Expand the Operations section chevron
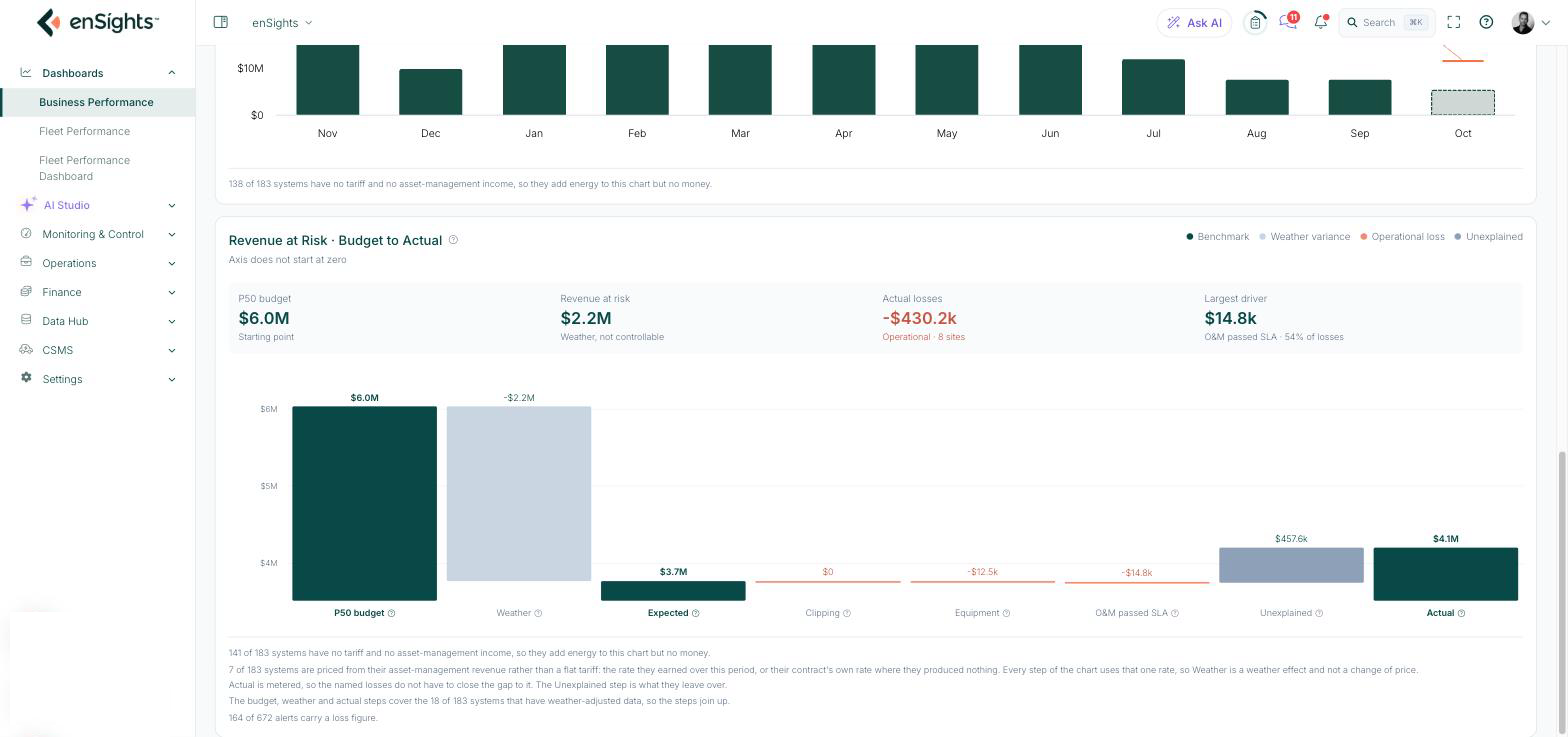Viewport: 1568px width, 737px height. (171, 263)
